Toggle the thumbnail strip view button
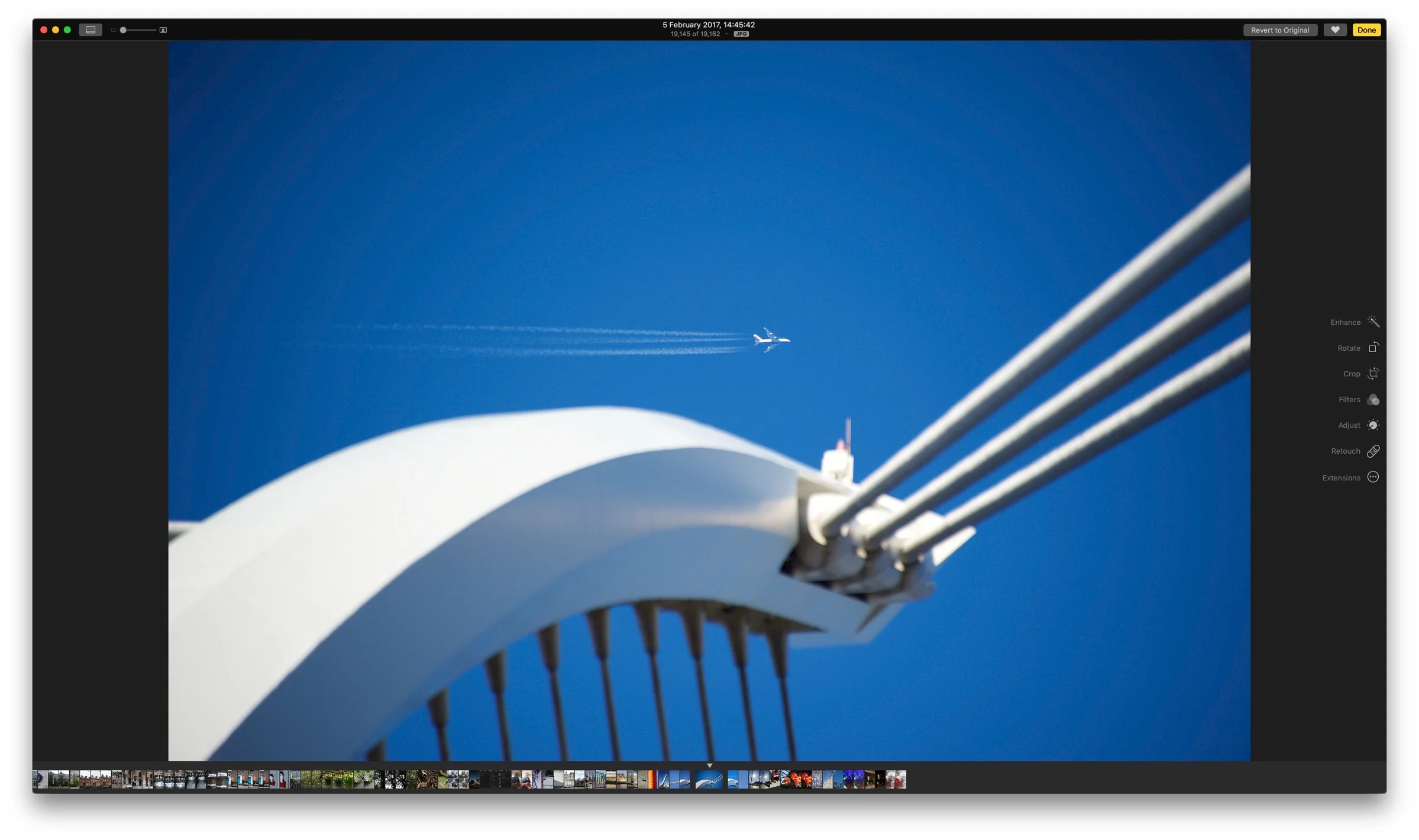1419x840 pixels. [x=90, y=30]
